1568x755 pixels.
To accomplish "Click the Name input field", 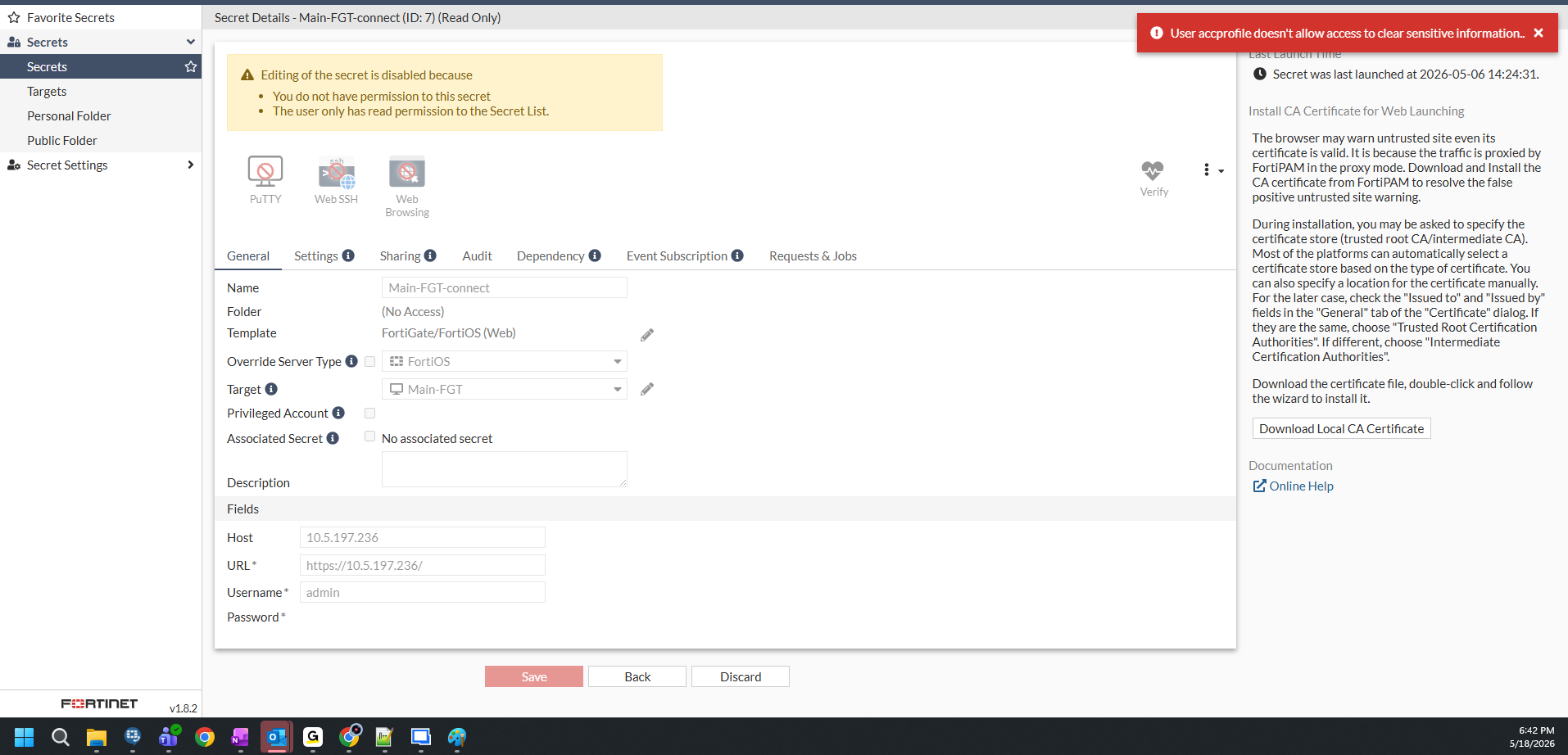I will coord(505,287).
